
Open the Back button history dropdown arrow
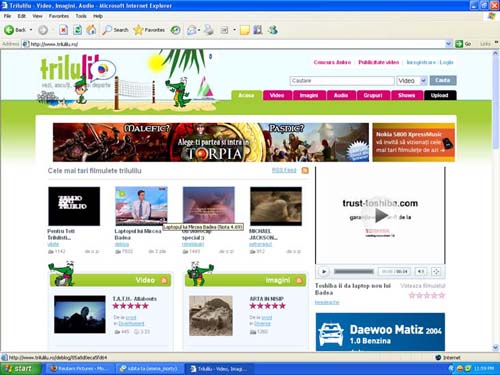(31, 30)
